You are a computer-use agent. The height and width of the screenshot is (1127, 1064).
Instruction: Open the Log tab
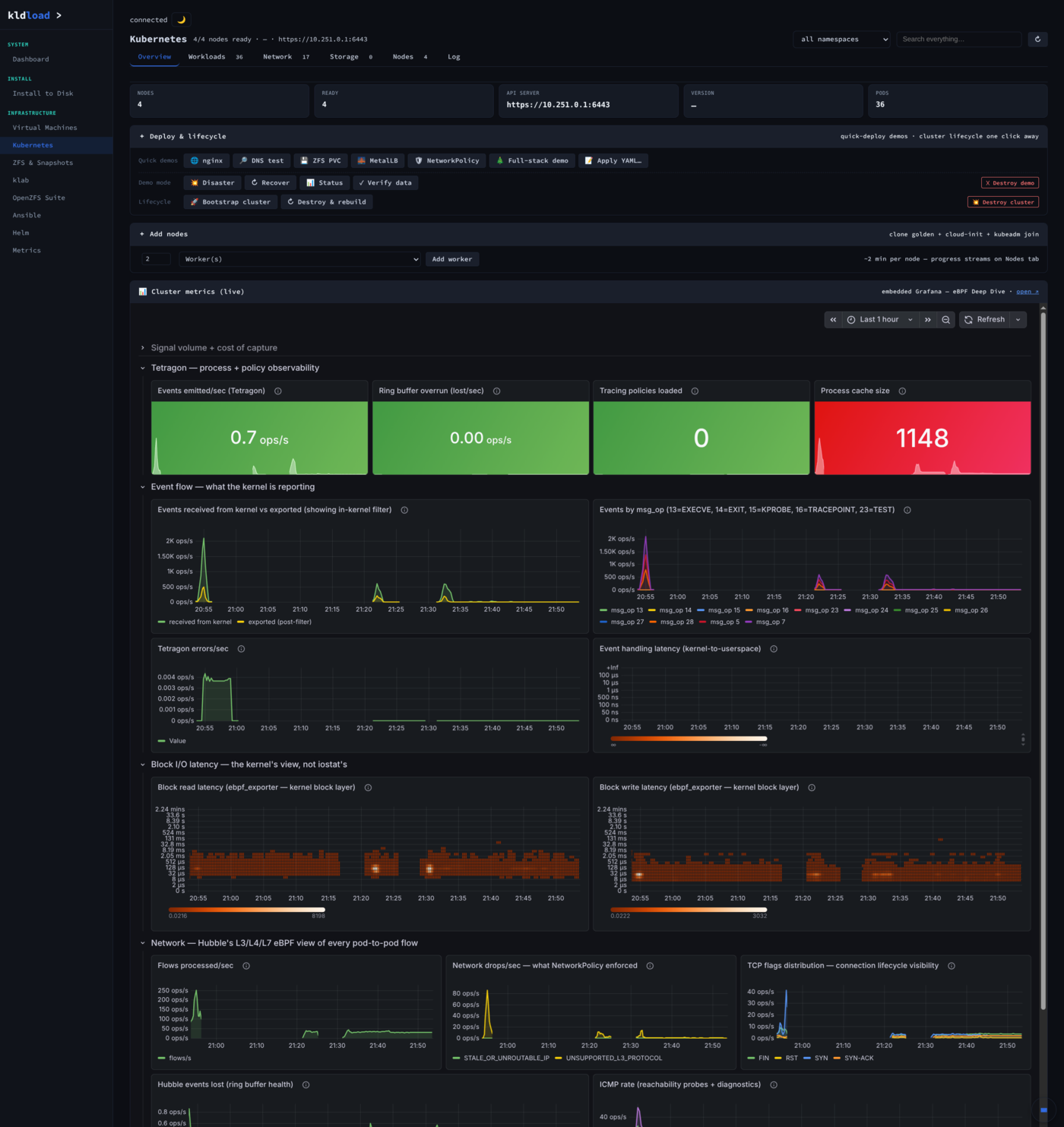(454, 57)
